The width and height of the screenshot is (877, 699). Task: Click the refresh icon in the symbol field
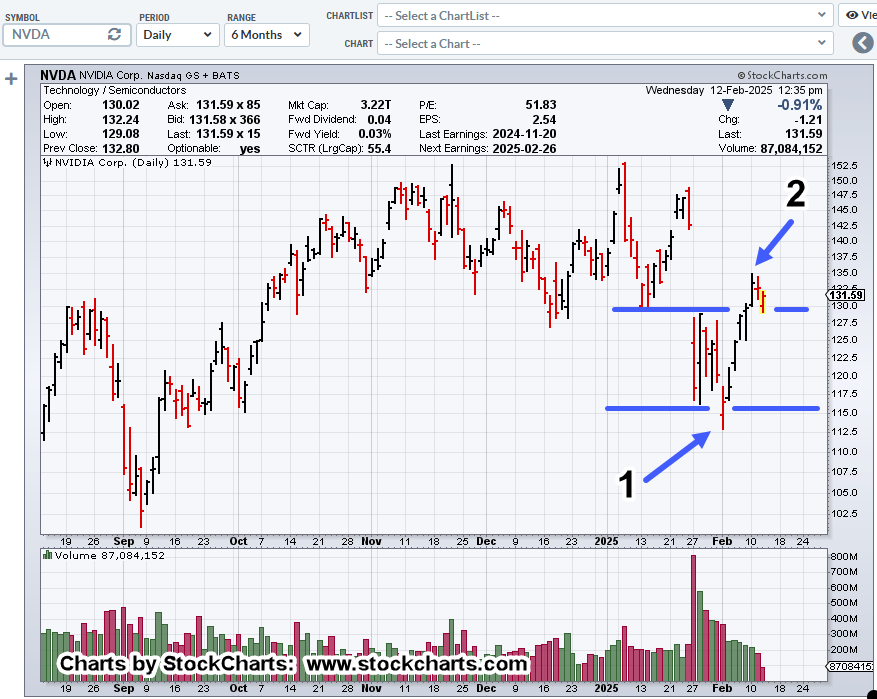pyautogui.click(x=115, y=34)
